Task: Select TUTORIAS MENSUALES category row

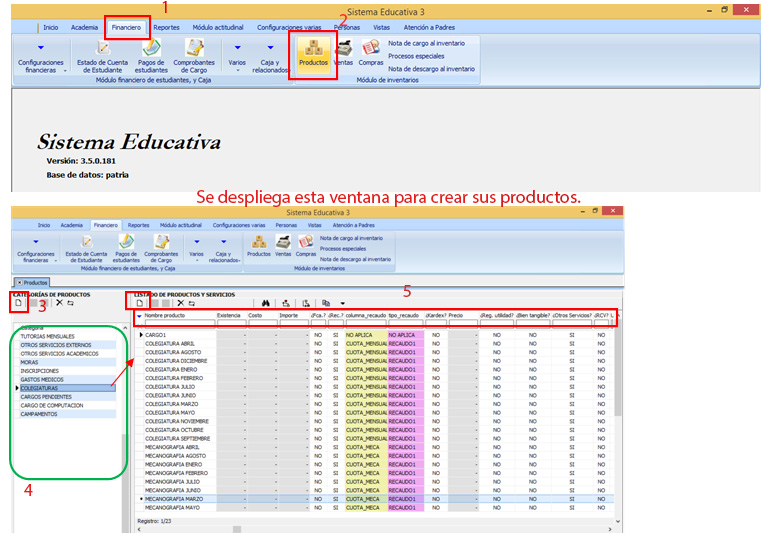Action: tap(68, 337)
